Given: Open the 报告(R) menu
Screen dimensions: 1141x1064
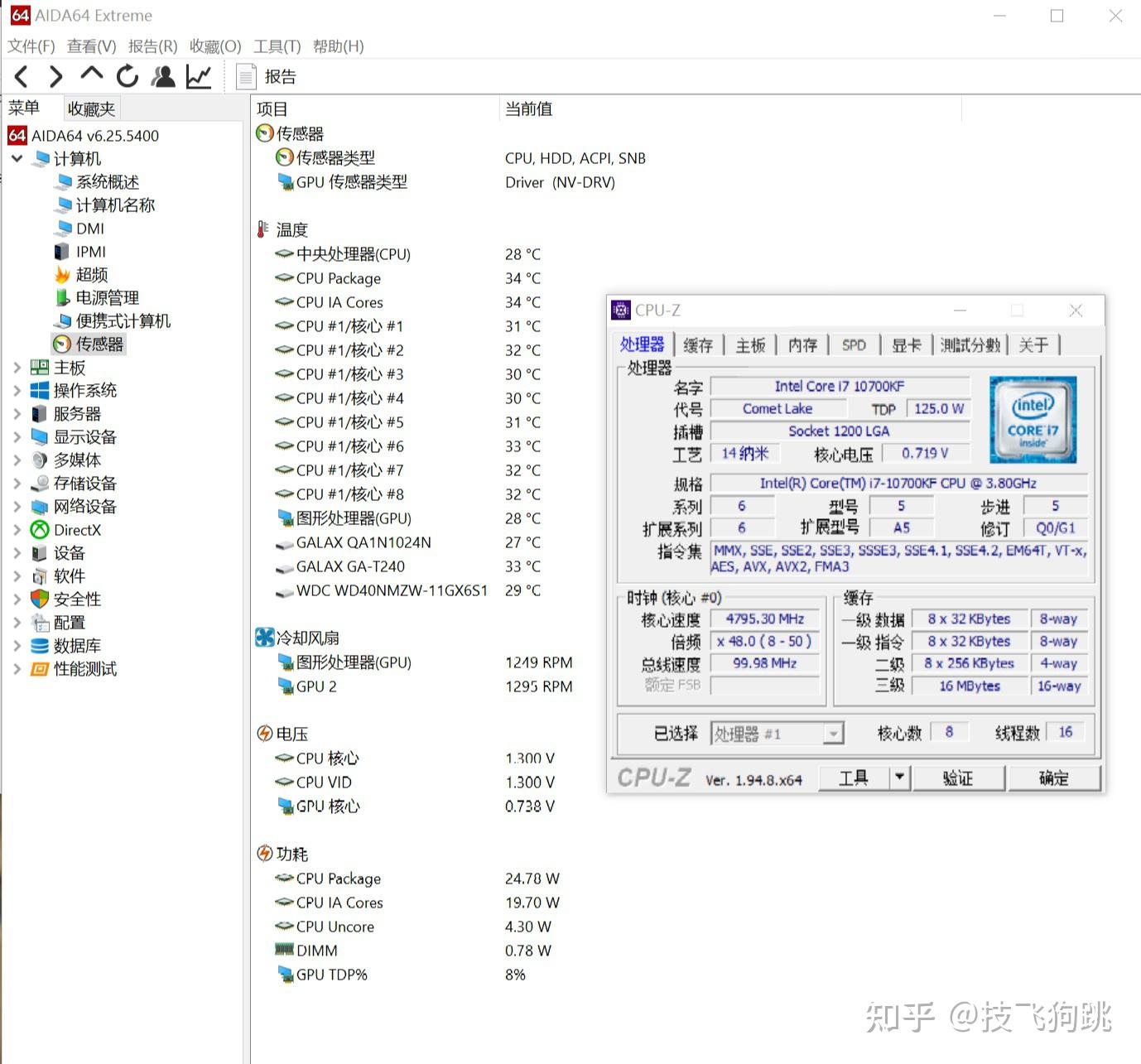Looking at the screenshot, I should coord(152,46).
